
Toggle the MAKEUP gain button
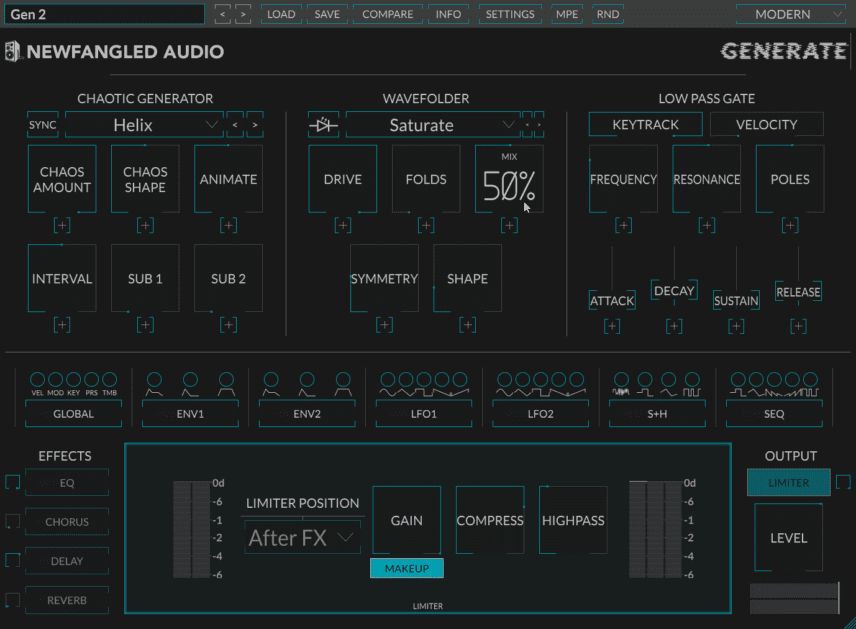coord(407,568)
